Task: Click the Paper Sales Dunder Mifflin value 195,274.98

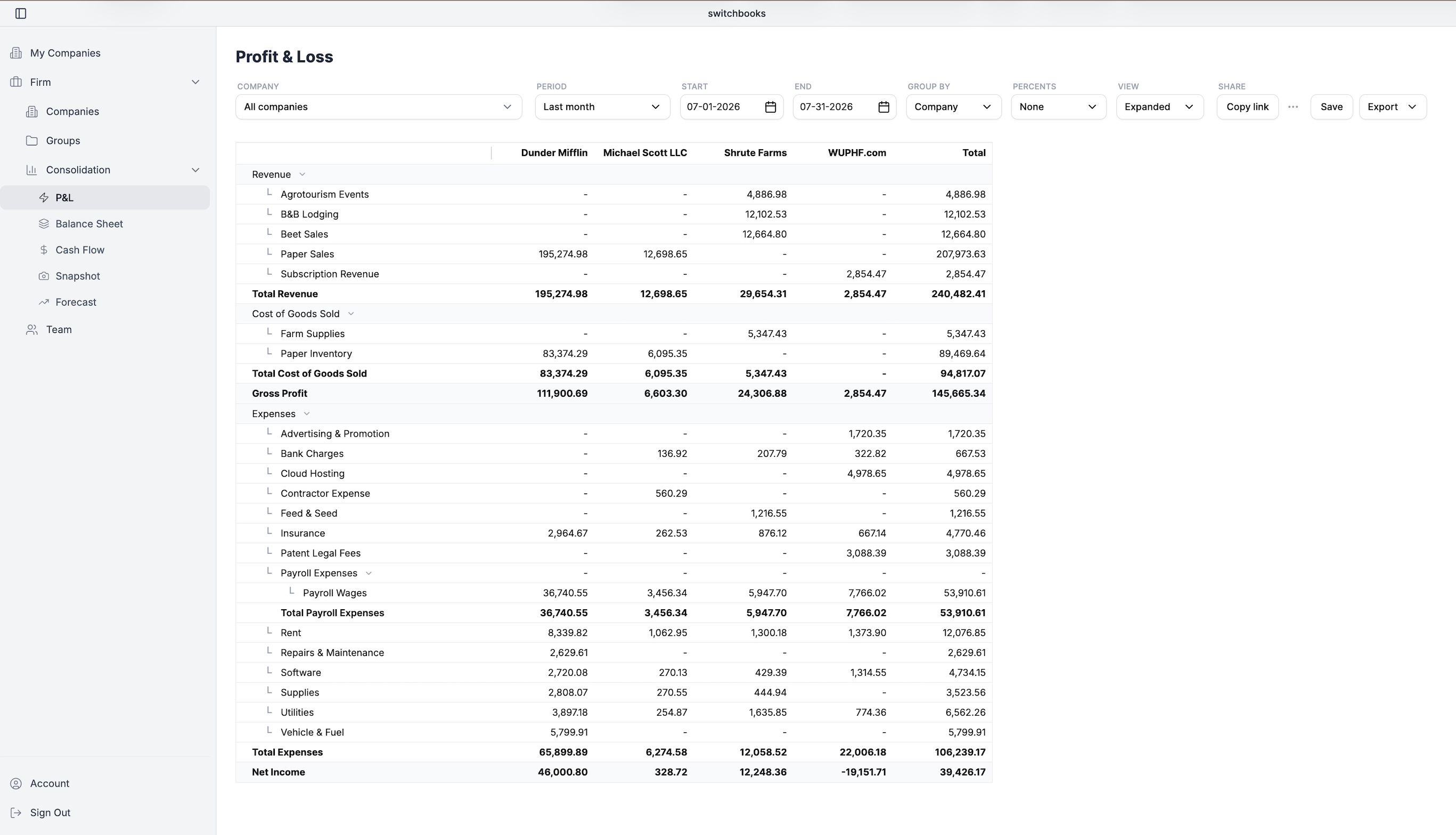Action: pyautogui.click(x=562, y=254)
